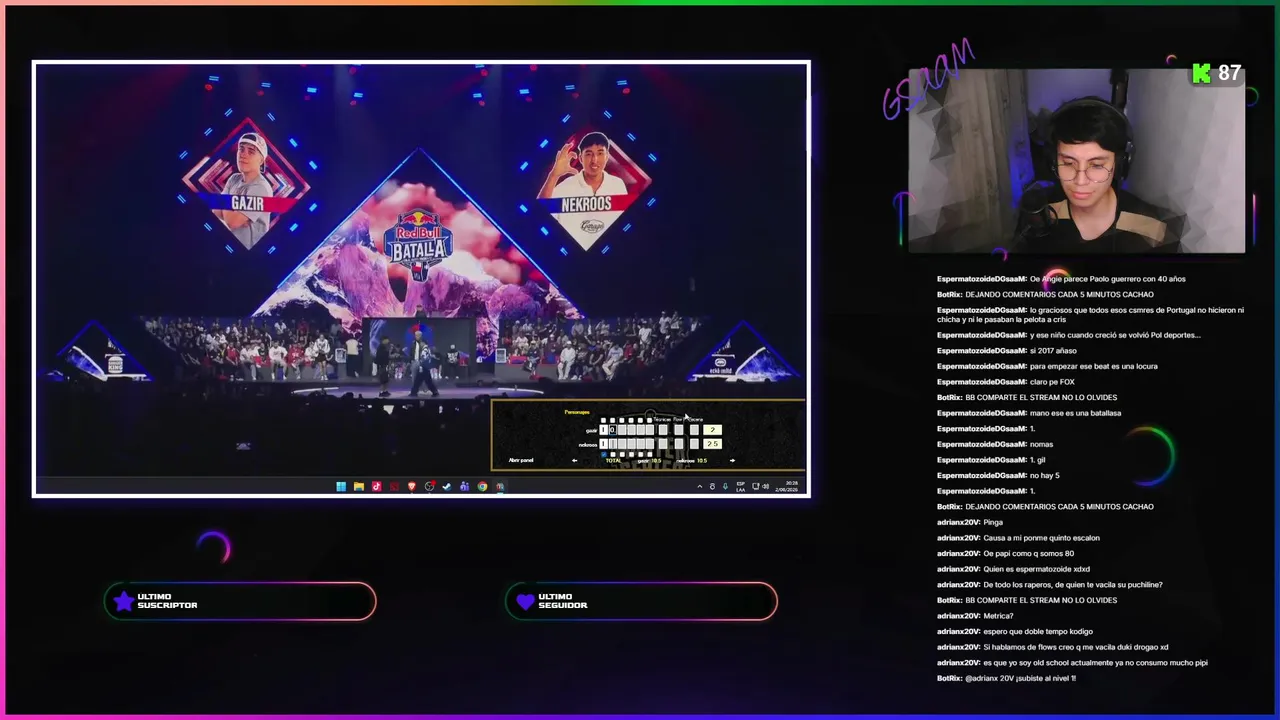Tick the last checkbox above gazir row
Viewport: 1280px width, 720px height.
(x=650, y=421)
